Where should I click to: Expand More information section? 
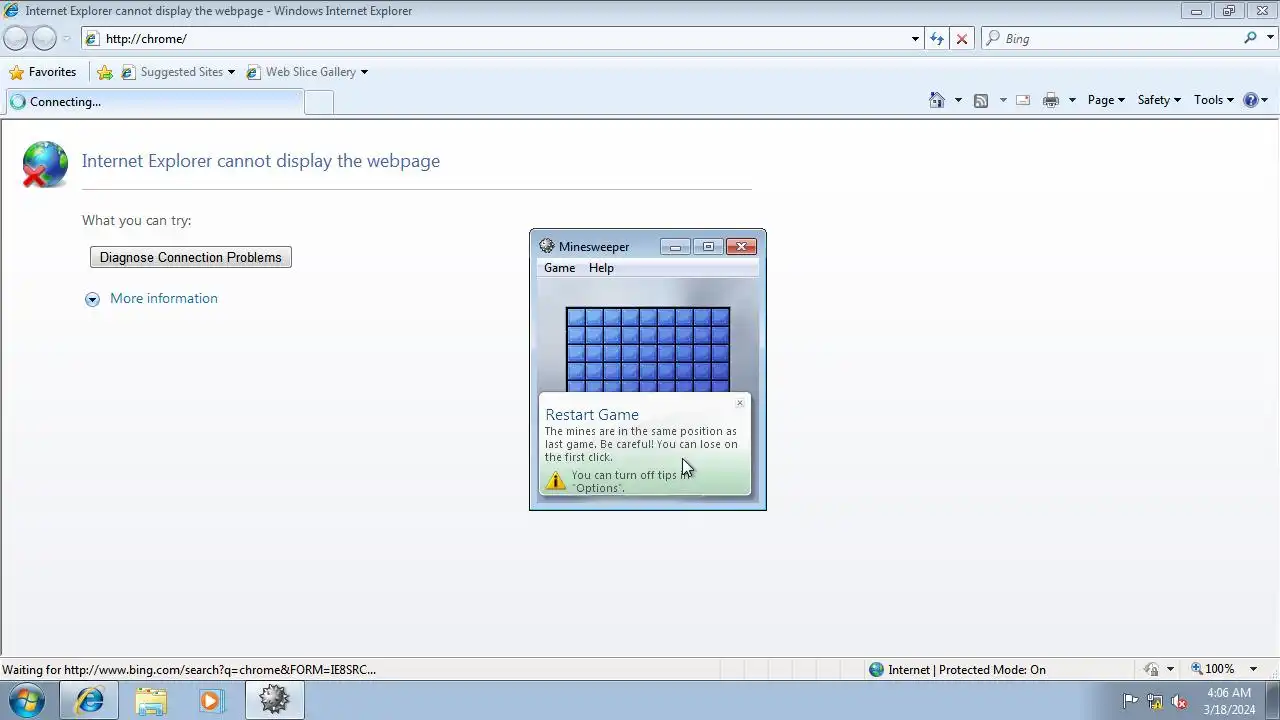92,299
